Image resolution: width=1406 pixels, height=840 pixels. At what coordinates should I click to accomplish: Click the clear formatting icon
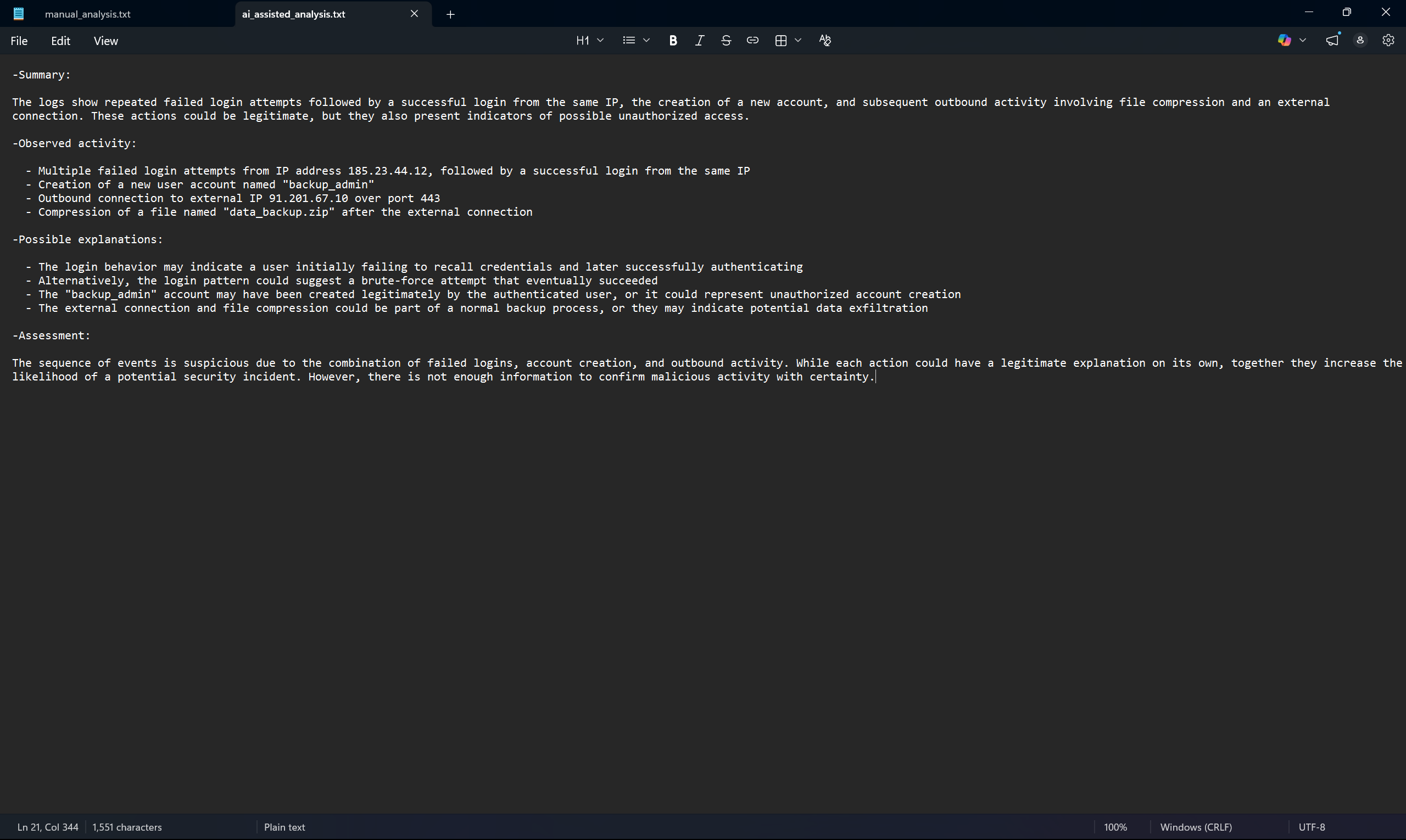tap(824, 40)
